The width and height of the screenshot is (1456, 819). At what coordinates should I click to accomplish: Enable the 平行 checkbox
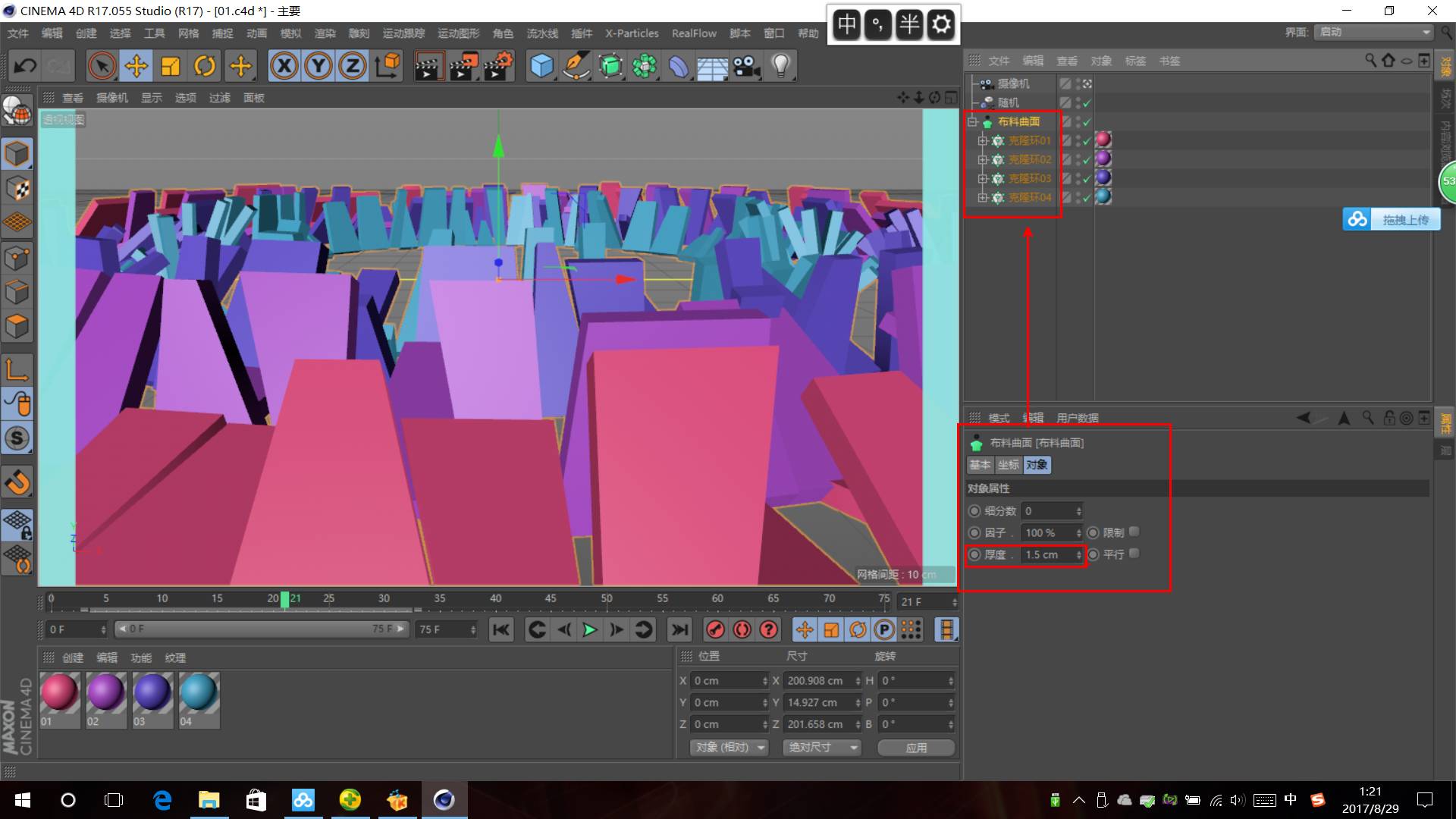pyautogui.click(x=1134, y=554)
